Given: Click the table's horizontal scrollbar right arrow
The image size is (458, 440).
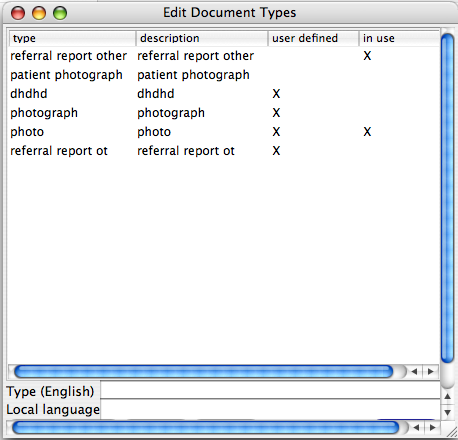Looking at the screenshot, I should [431, 371].
